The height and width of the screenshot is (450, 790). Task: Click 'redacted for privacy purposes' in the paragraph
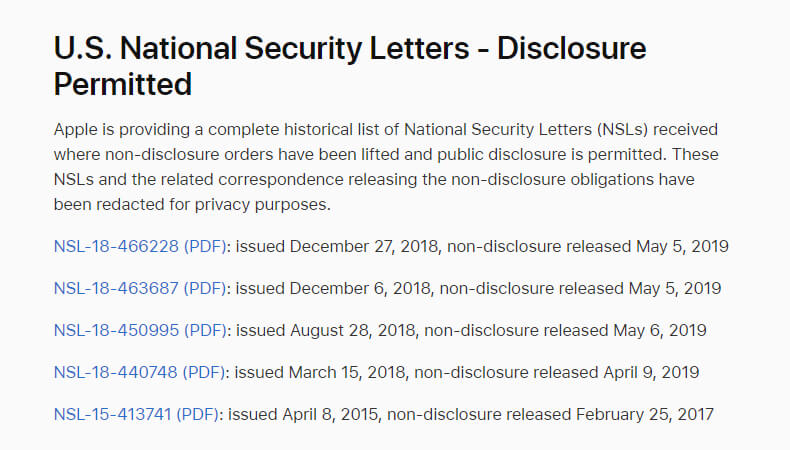[213, 205]
